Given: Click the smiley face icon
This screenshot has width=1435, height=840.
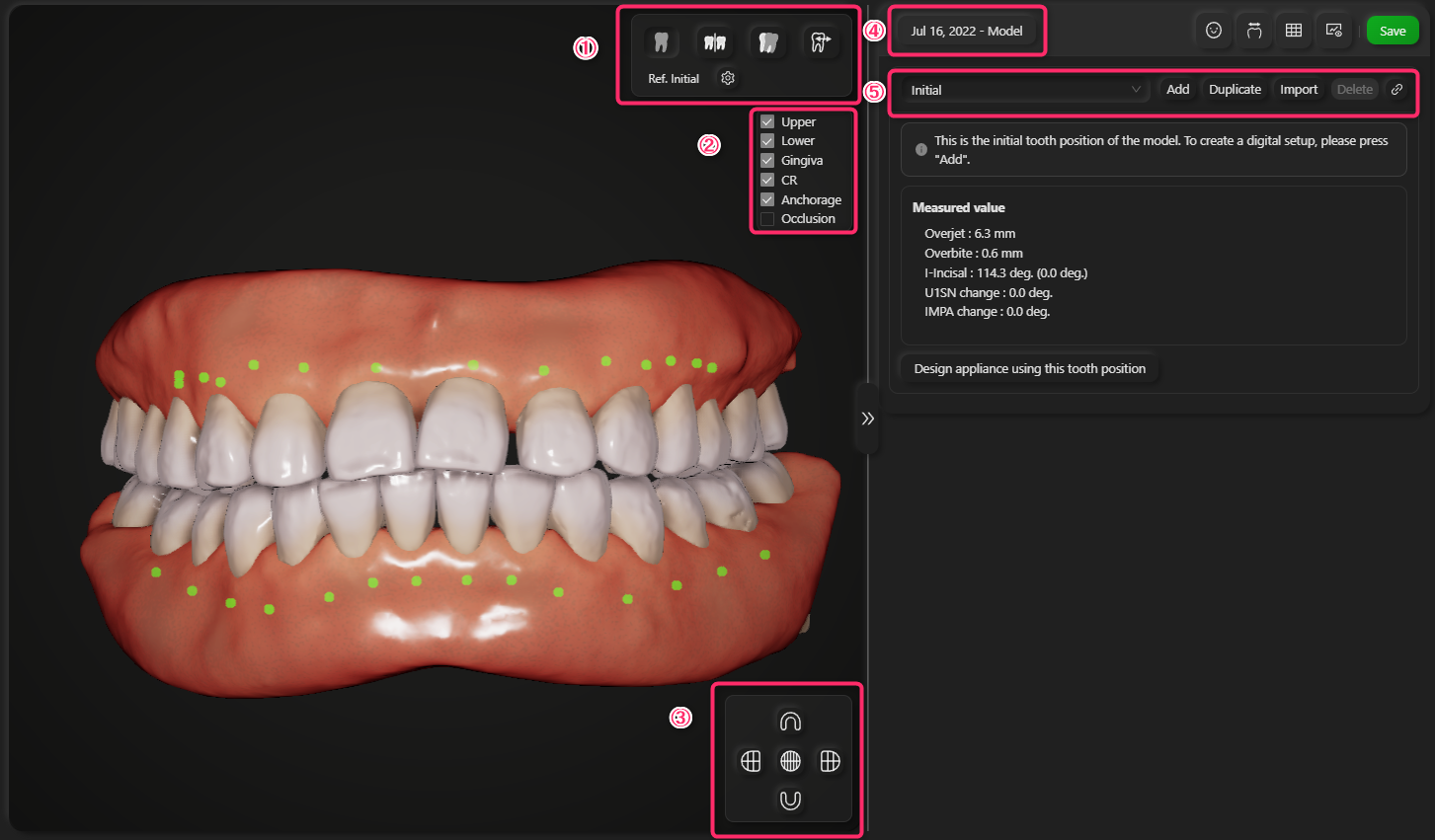Looking at the screenshot, I should coord(1214,31).
